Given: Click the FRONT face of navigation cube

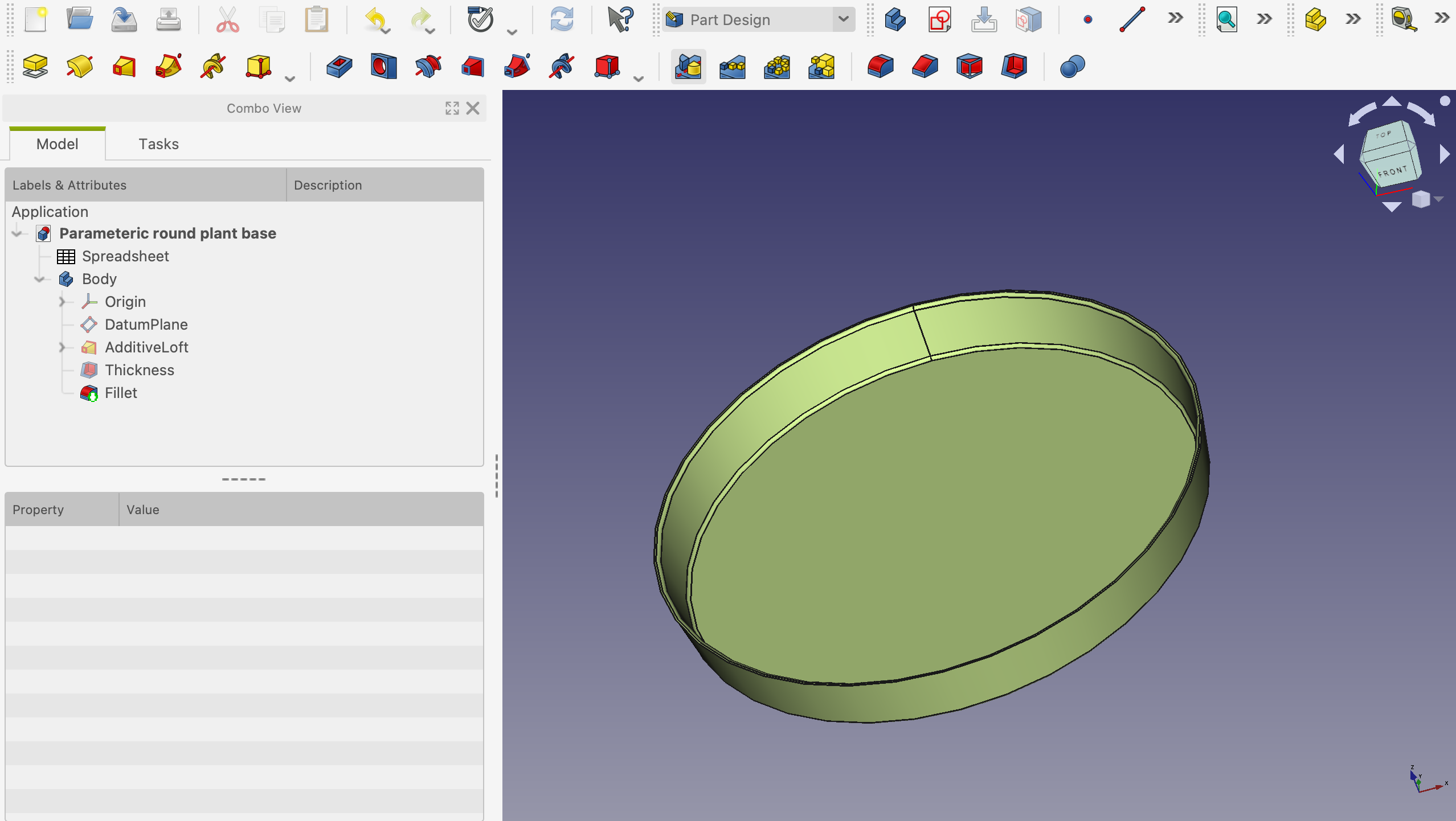Looking at the screenshot, I should (1393, 171).
